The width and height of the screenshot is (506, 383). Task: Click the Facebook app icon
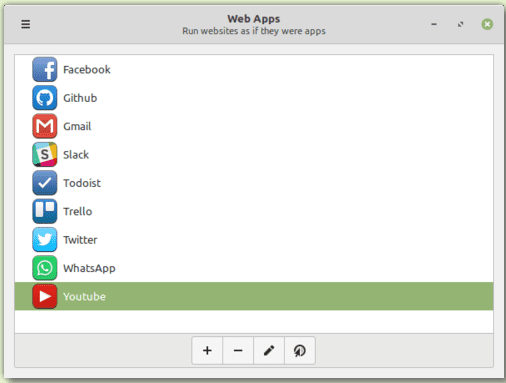45,69
